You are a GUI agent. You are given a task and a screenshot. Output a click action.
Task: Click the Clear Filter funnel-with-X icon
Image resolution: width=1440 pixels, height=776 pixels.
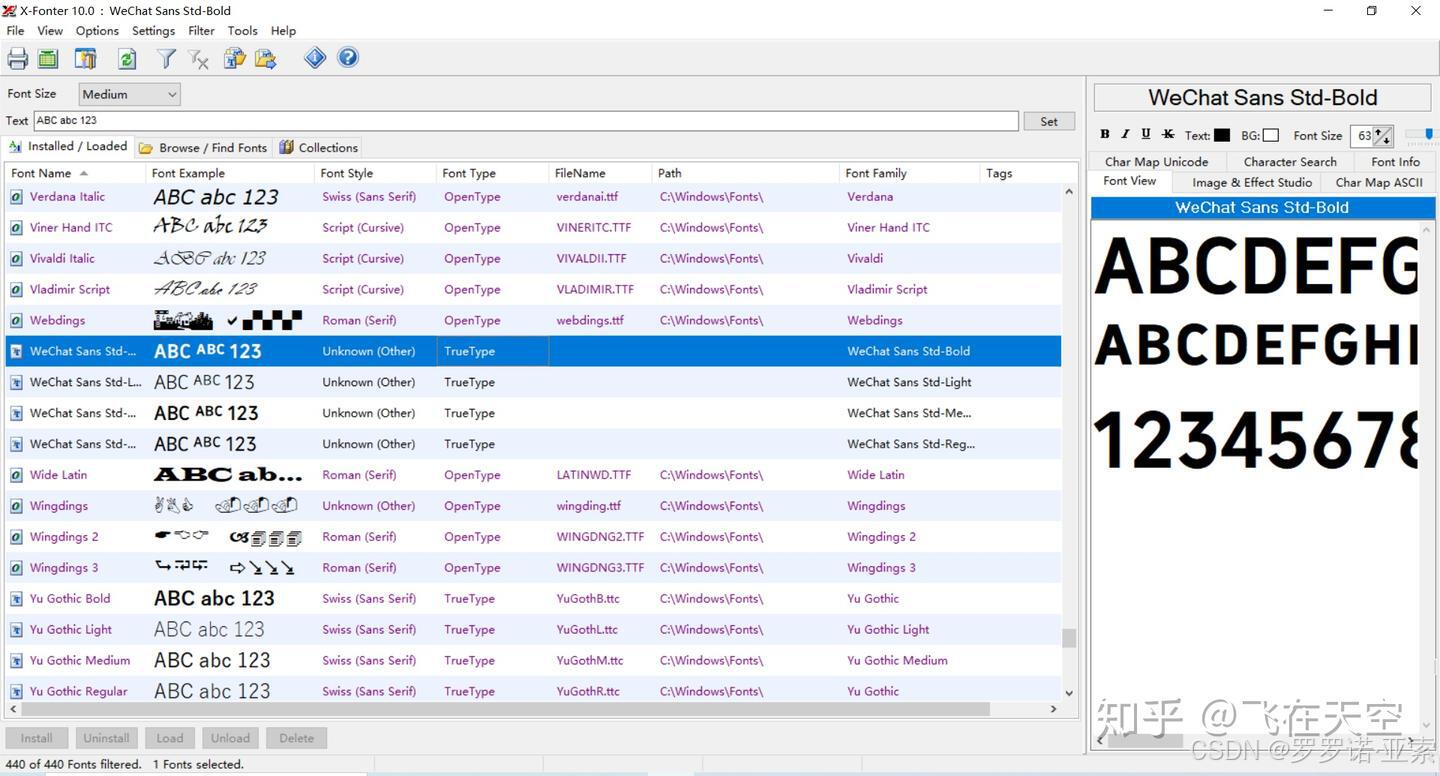tap(198, 59)
